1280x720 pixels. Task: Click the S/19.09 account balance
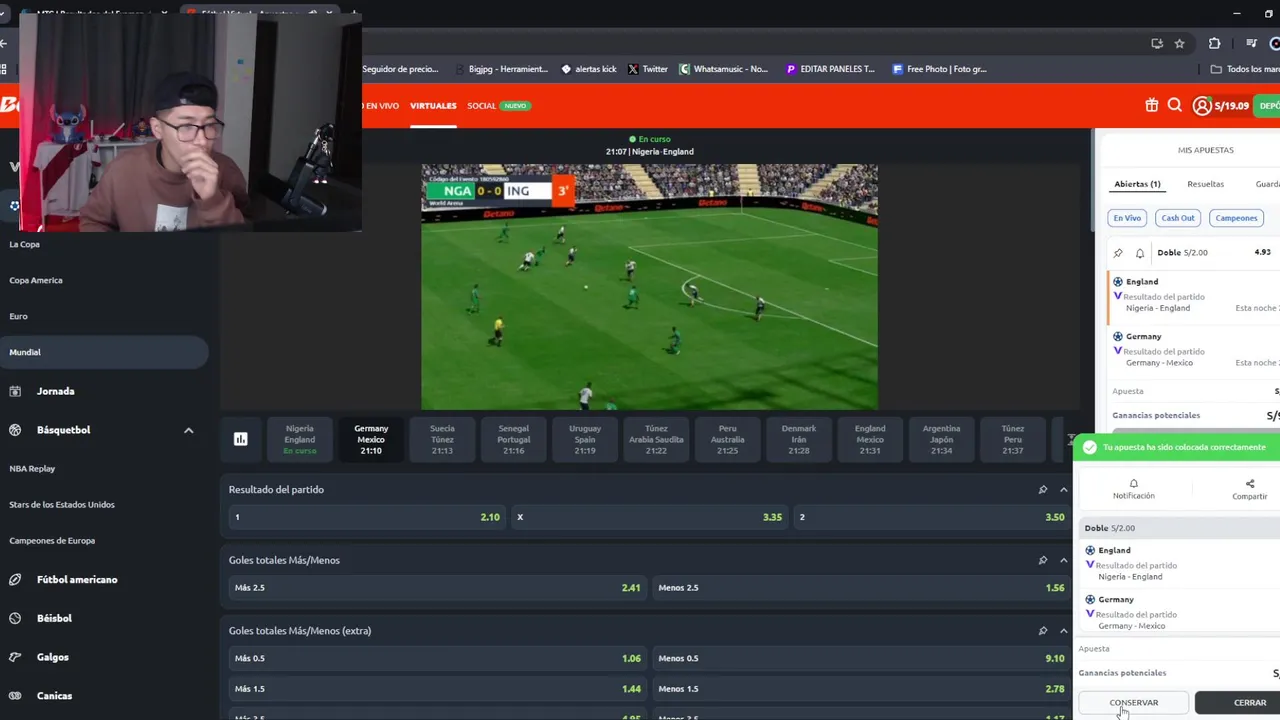click(1231, 106)
